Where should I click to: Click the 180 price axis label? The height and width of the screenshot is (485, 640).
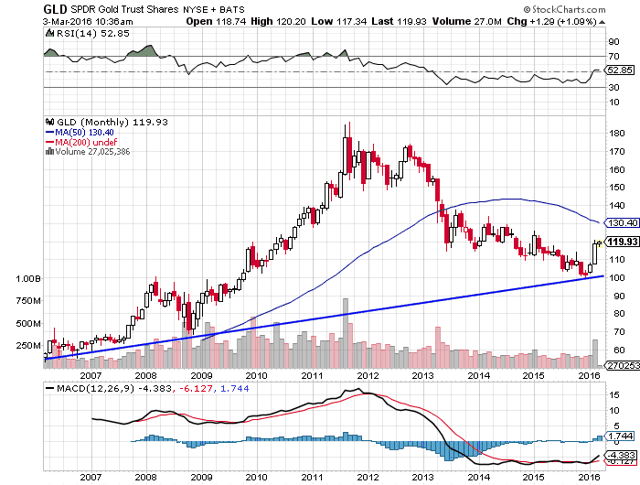[616, 133]
